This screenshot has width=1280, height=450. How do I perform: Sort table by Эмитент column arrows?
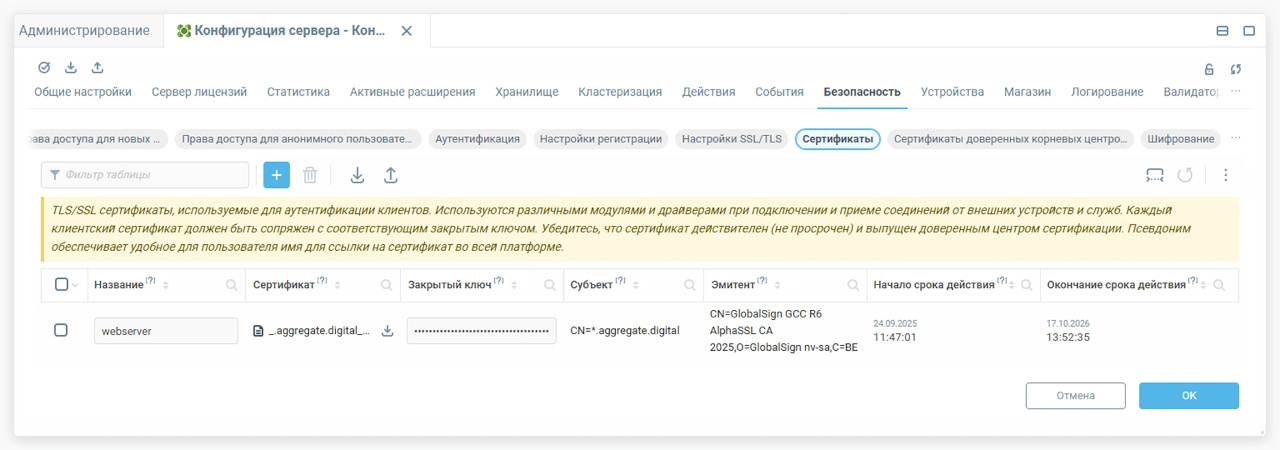tap(777, 285)
